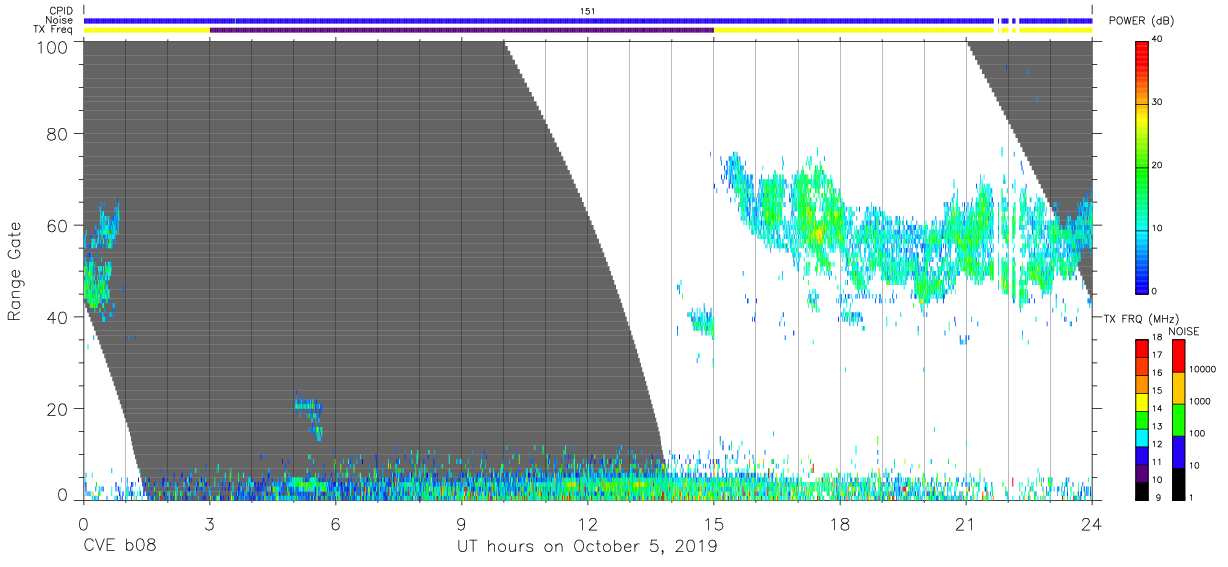Click the 'CVE b08' label
Viewport: 1228px width, 567px height.
pos(119,547)
